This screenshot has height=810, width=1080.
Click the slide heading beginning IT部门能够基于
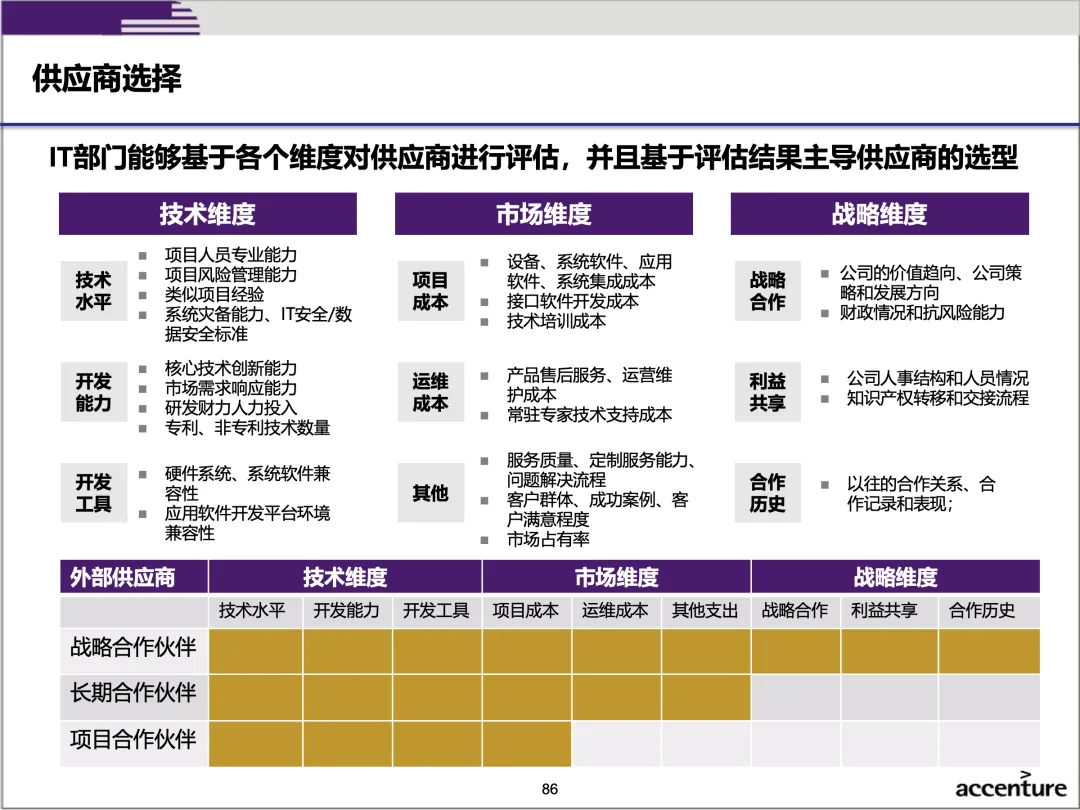pyautogui.click(x=534, y=158)
